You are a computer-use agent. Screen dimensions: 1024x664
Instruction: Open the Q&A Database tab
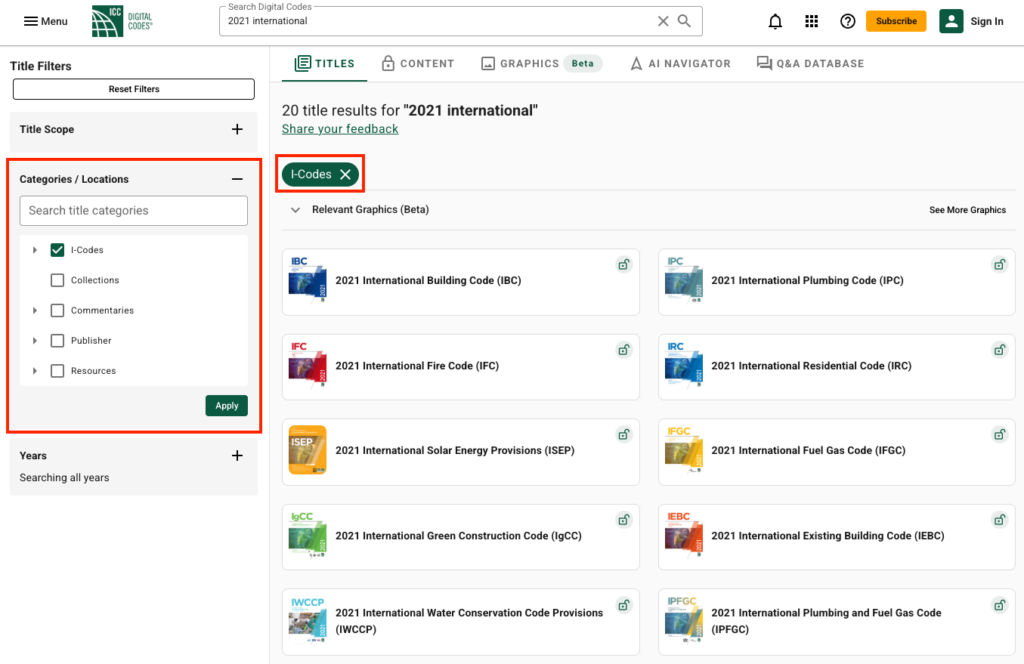810,63
